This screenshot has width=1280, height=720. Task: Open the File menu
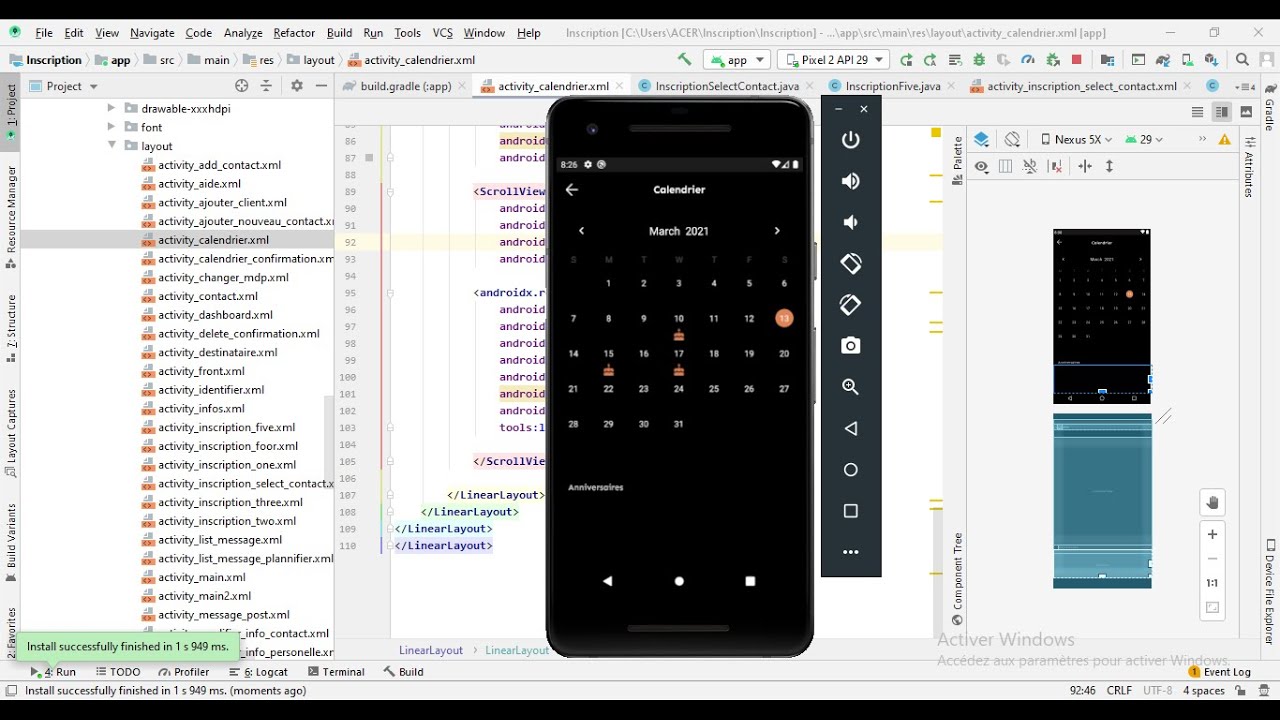point(44,33)
